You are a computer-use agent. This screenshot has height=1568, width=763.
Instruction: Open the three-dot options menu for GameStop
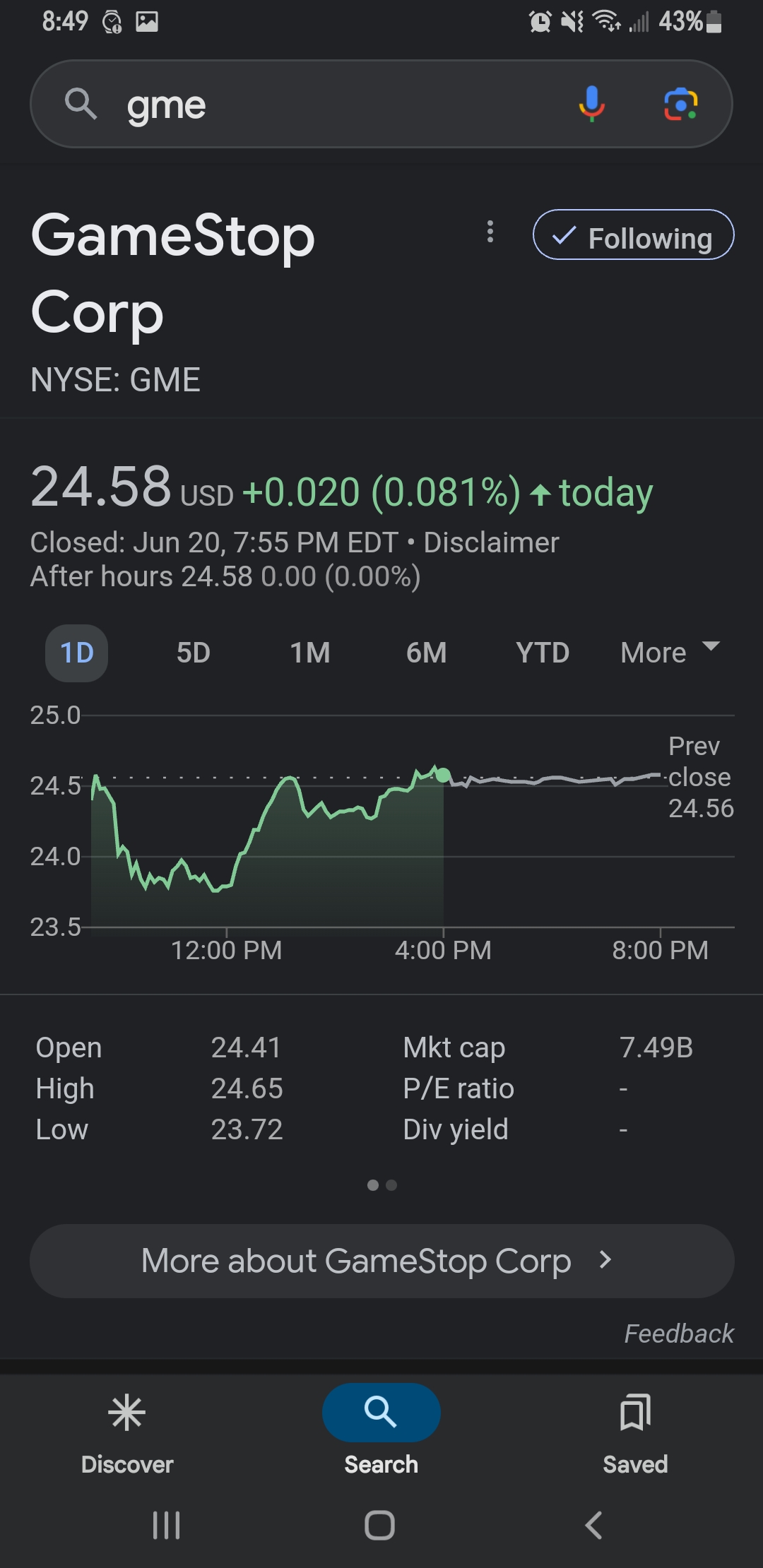coord(490,232)
